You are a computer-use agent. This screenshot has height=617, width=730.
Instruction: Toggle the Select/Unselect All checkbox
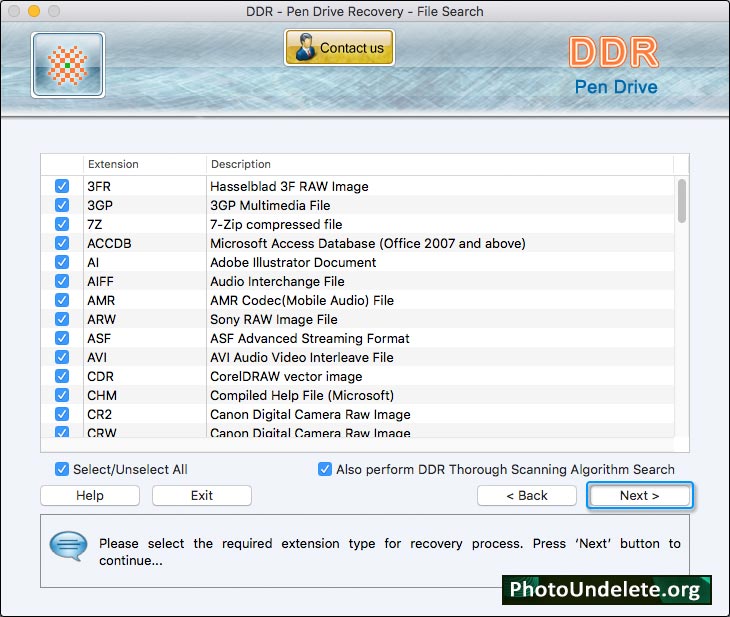point(62,469)
